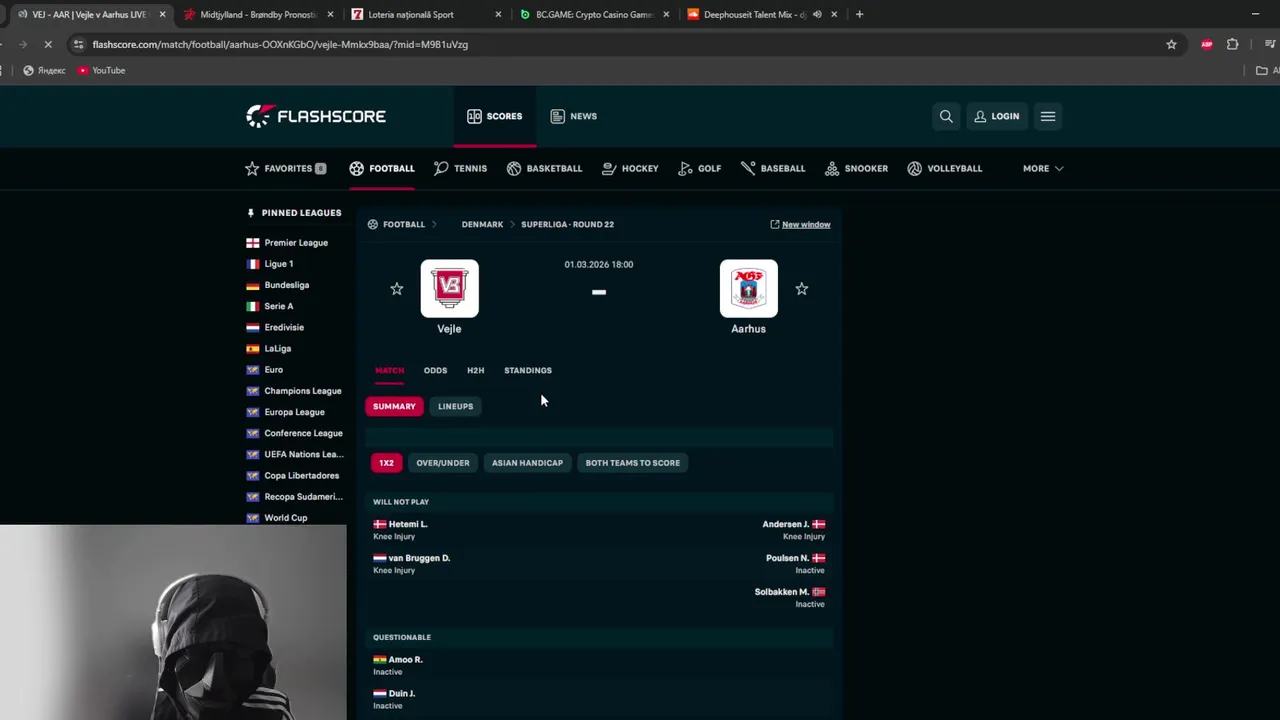Open the hamburger menu icon
1280x720 pixels.
click(x=1048, y=116)
